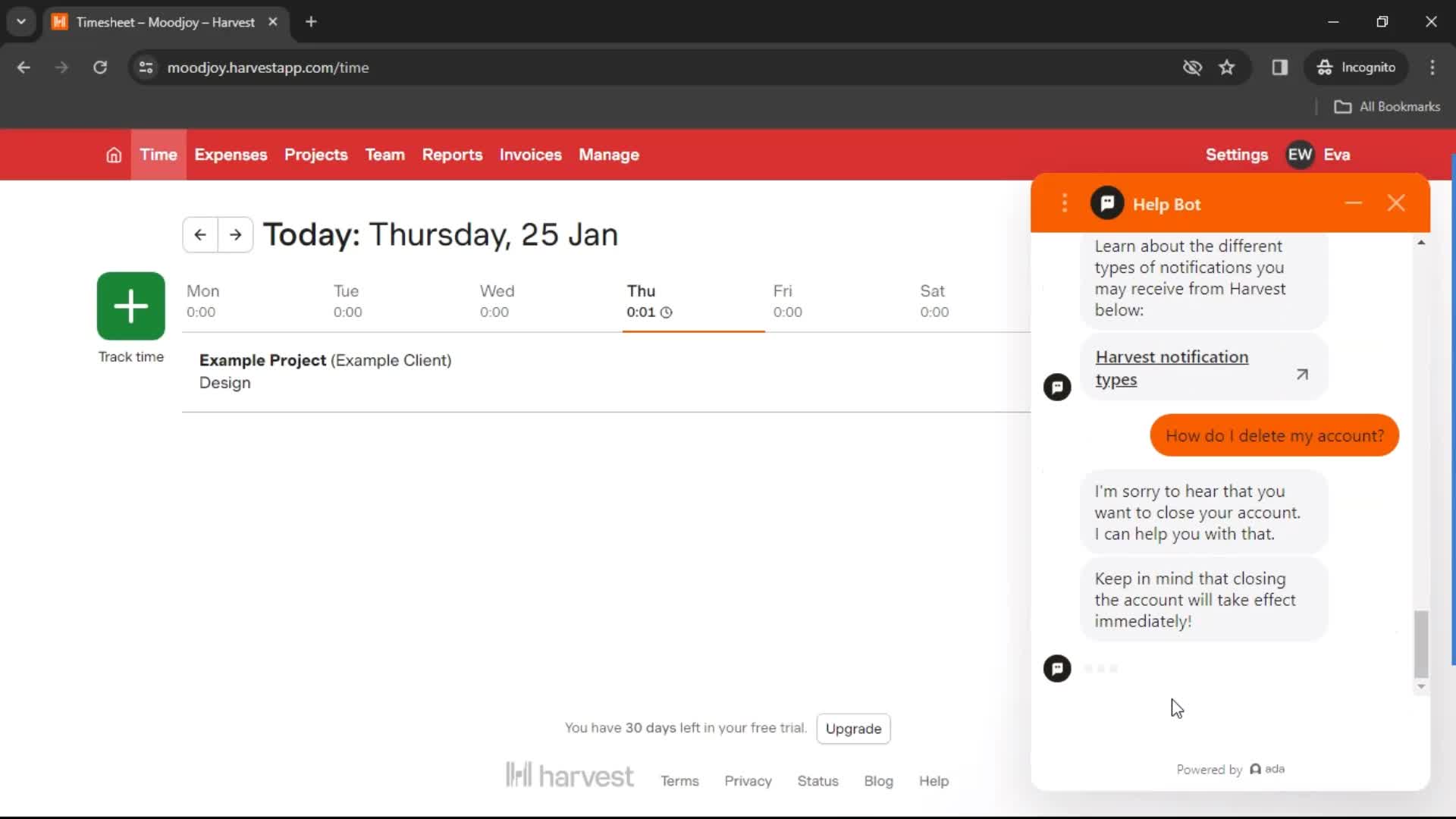Open the Privacy footer link
The image size is (1456, 819).
(x=748, y=781)
